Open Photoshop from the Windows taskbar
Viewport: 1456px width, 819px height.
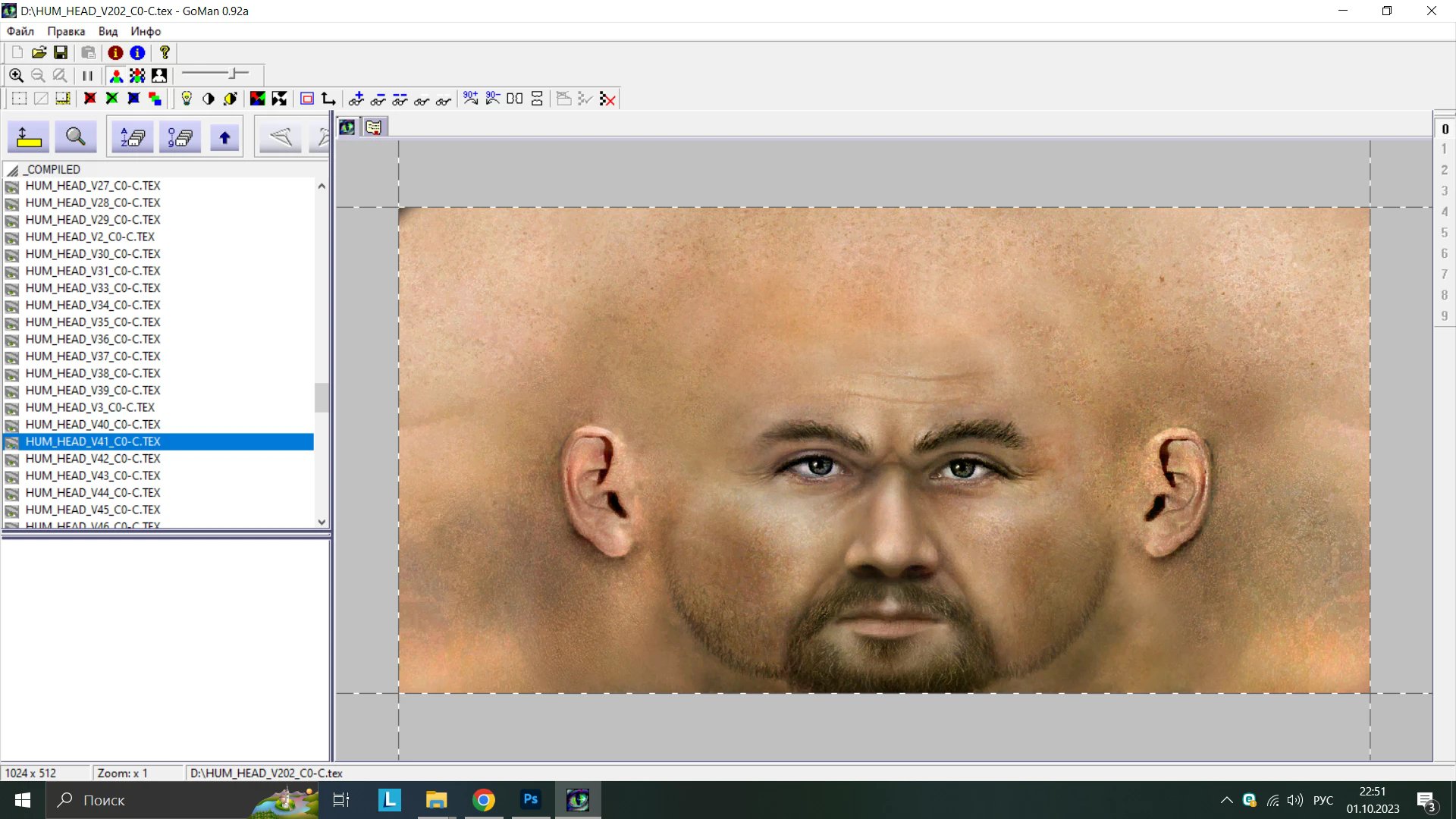click(x=531, y=799)
